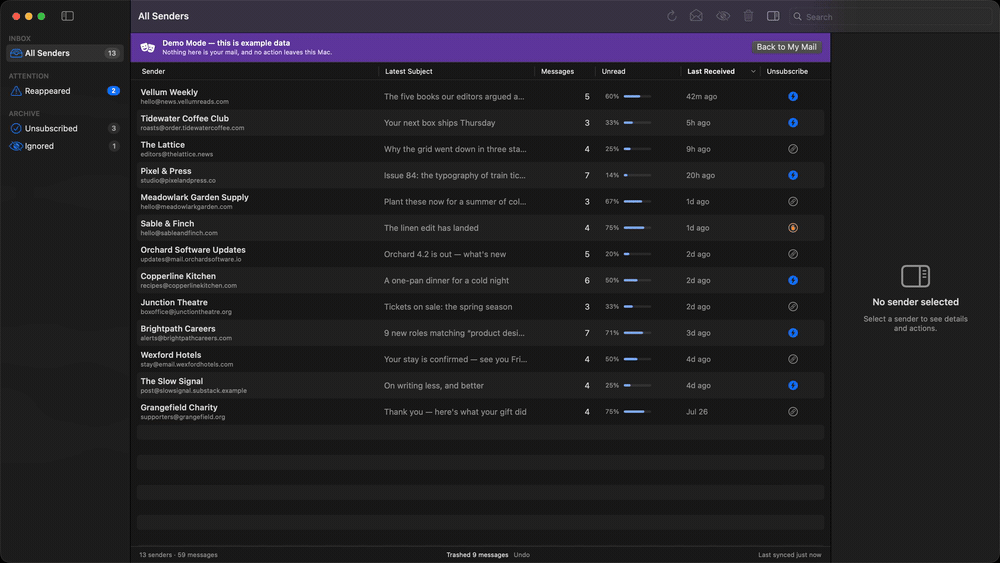This screenshot has height=563, width=1000.
Task: Click Sable & Finch orange unsubscribe icon
Action: 793,228
